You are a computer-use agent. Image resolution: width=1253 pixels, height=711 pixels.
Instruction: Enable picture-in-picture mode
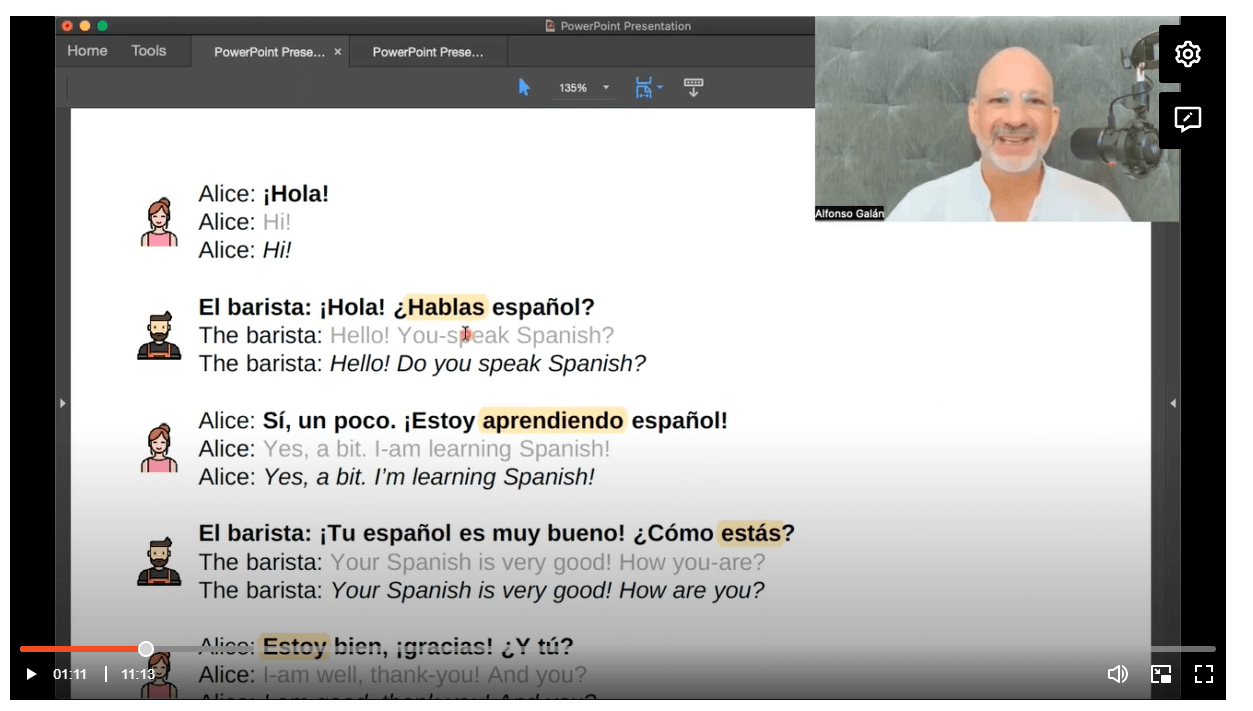coord(1161,674)
